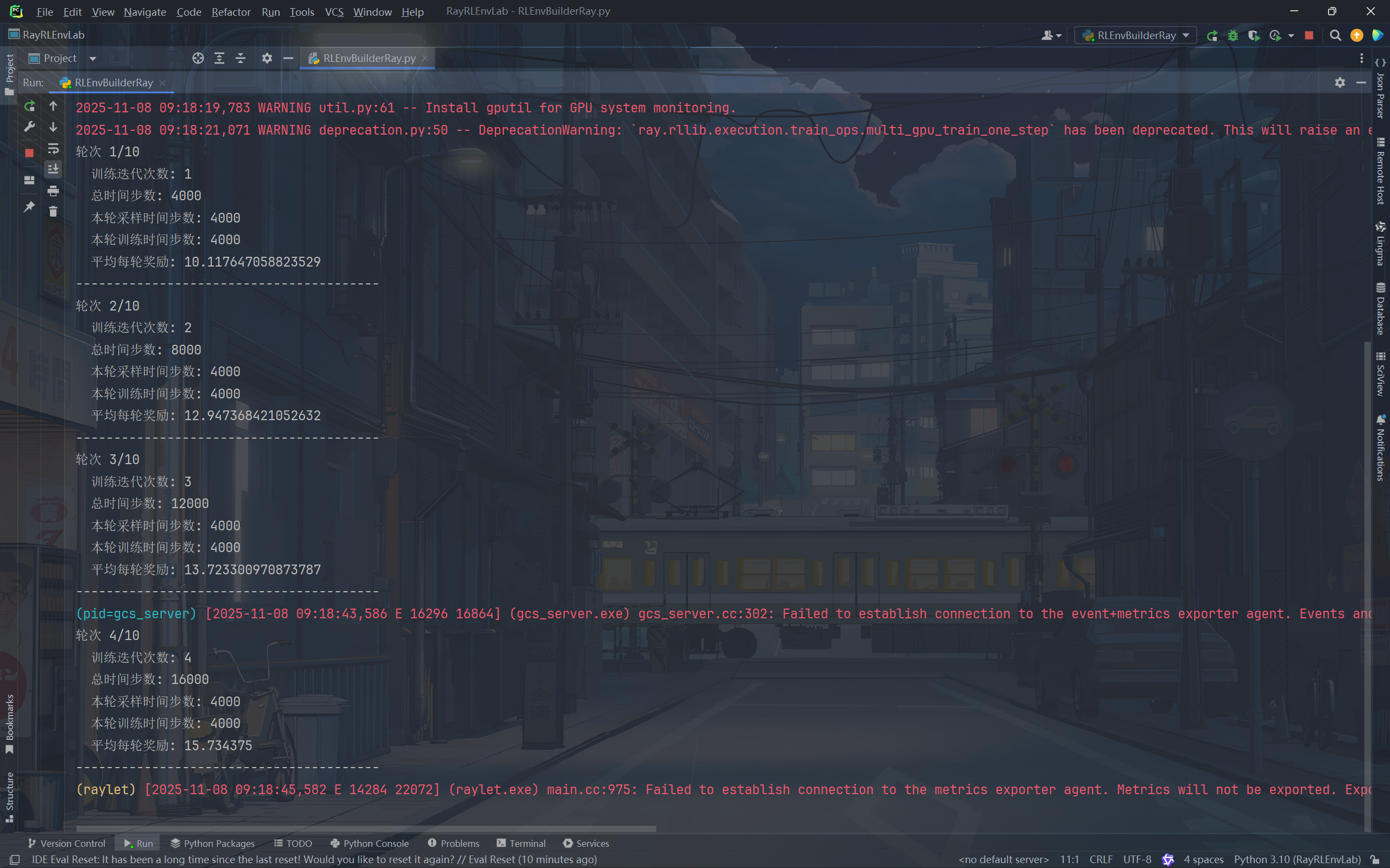Toggle scroll to end of output

click(x=53, y=169)
